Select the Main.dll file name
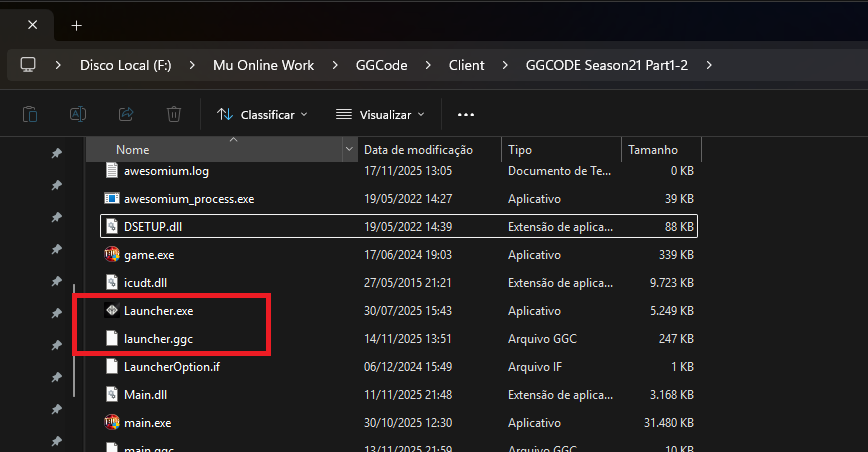 tap(145, 394)
